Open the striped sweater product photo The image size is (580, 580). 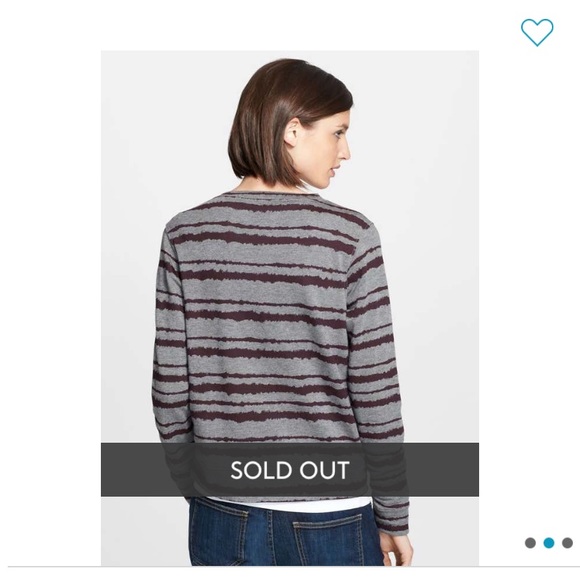click(x=290, y=308)
